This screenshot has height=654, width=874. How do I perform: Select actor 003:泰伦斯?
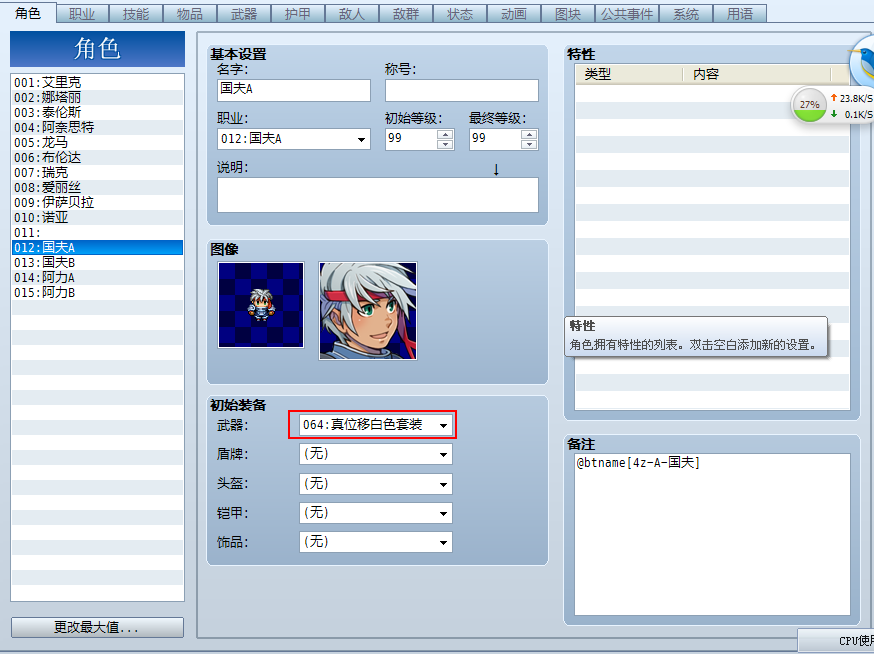(x=98, y=112)
